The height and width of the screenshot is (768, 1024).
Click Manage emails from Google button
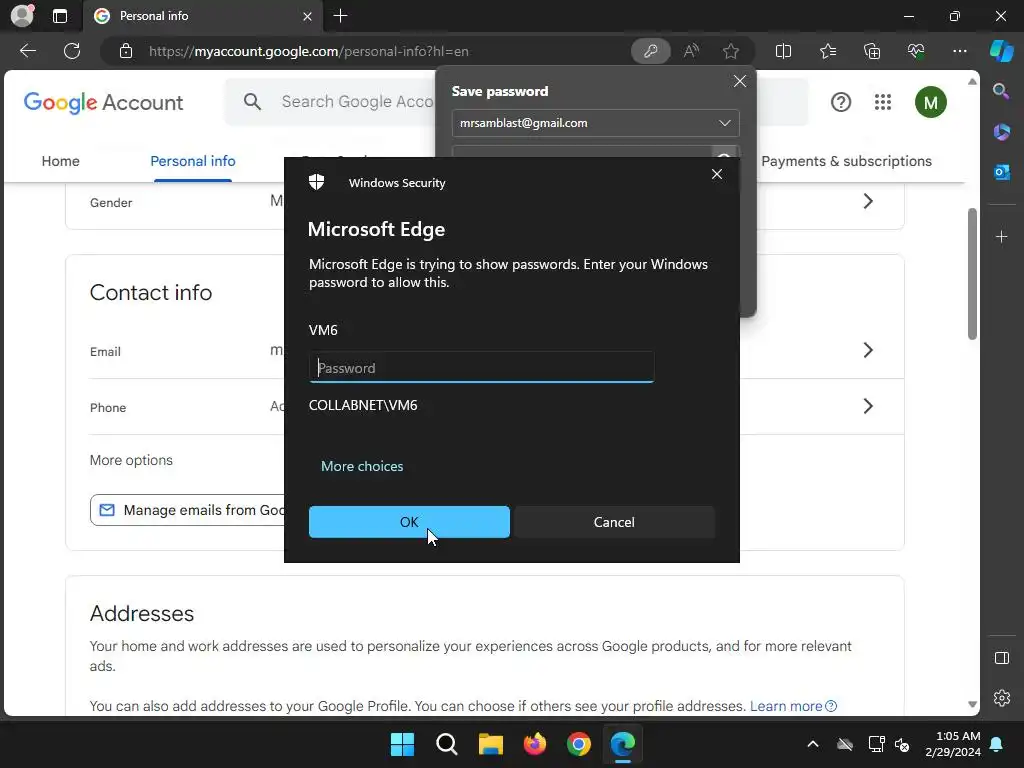coord(188,510)
